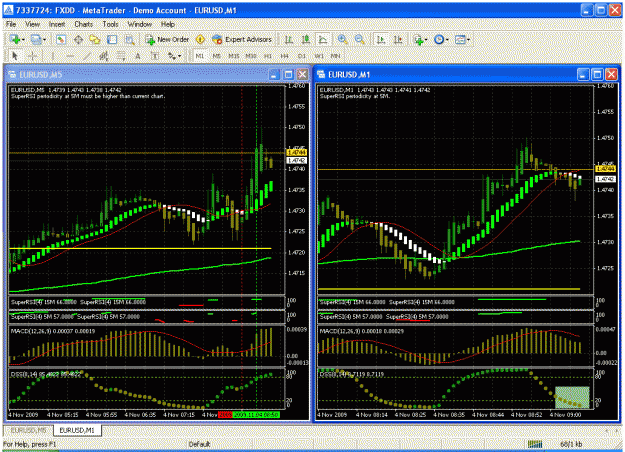Switch to the EURUSD,M5 bottom tab
Image resolution: width=625 pixels, height=452 pixels.
(28, 430)
